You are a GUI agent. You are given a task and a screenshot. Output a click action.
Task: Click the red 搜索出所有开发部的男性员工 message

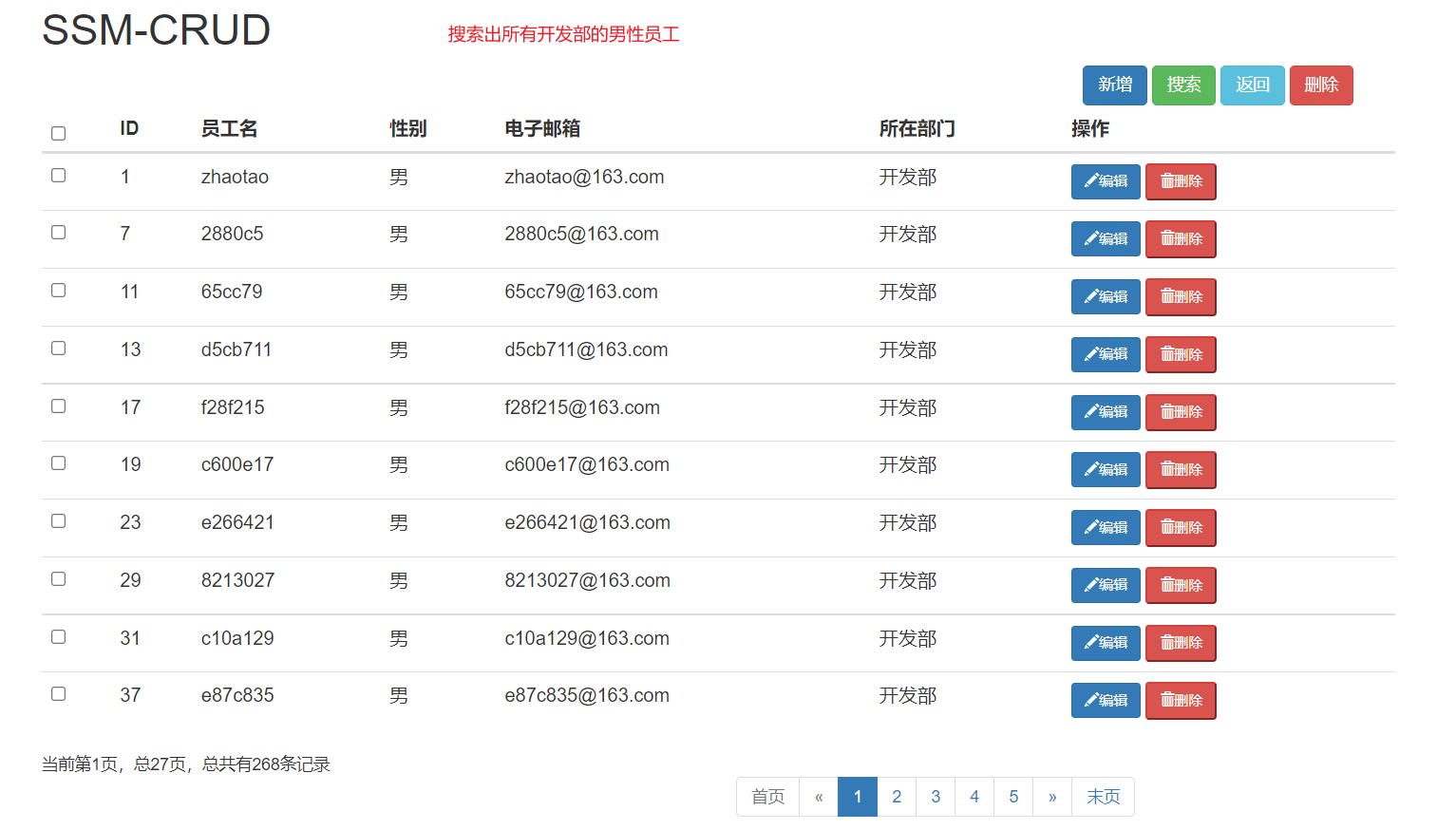pyautogui.click(x=563, y=34)
